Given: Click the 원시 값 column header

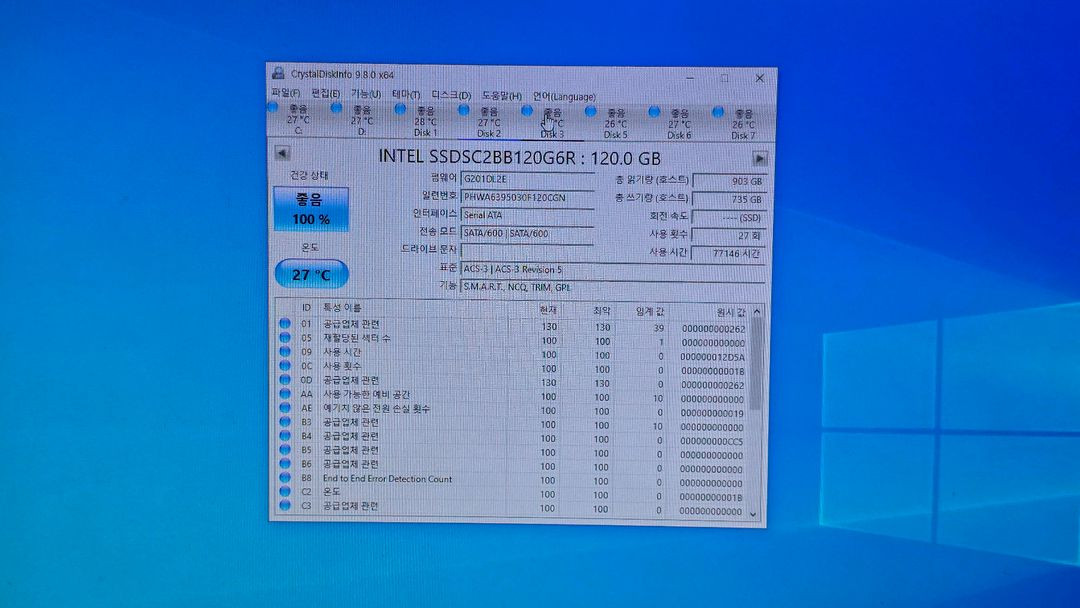Looking at the screenshot, I should (x=730, y=313).
